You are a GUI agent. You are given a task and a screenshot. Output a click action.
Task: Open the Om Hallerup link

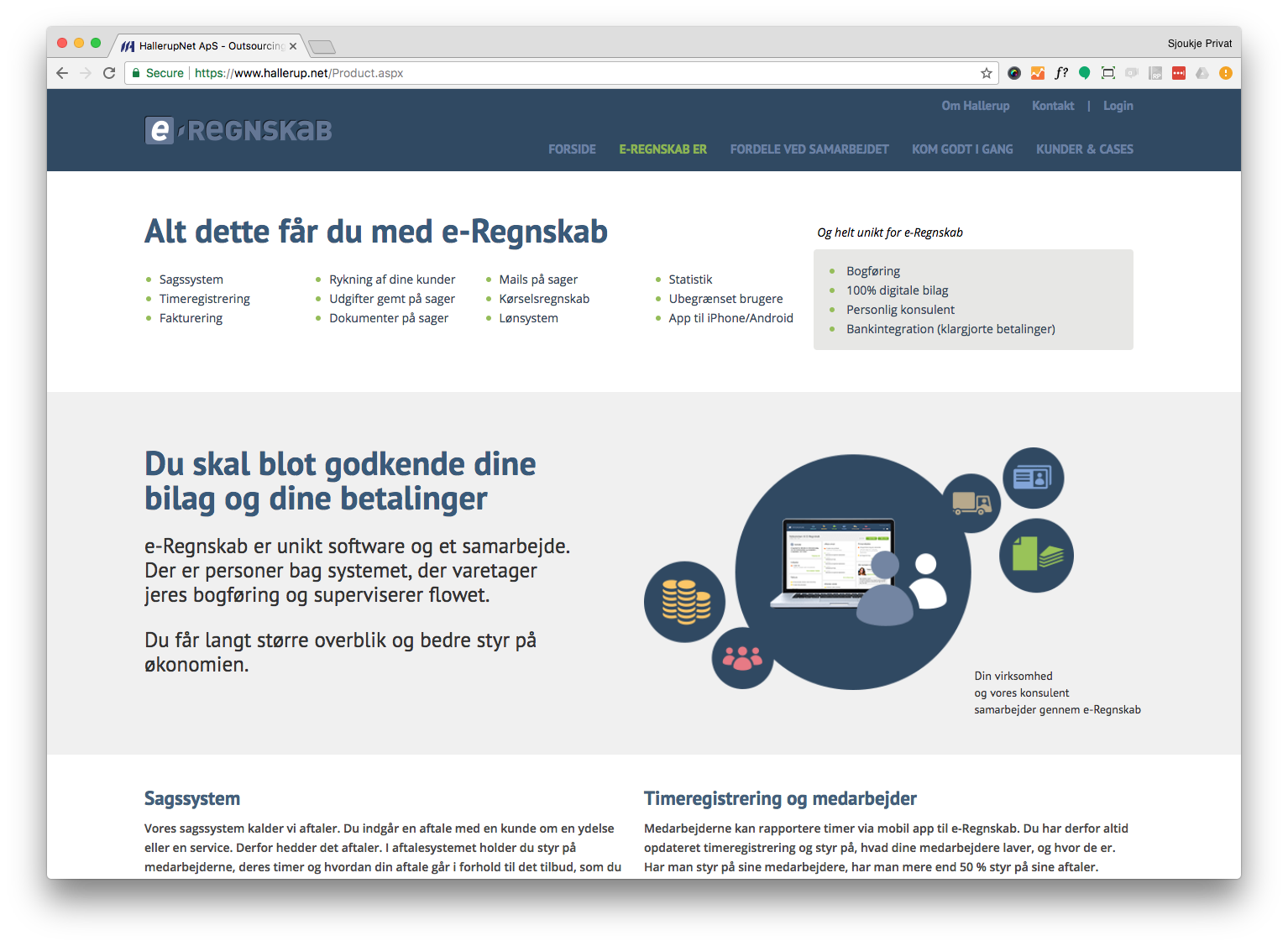coord(976,106)
